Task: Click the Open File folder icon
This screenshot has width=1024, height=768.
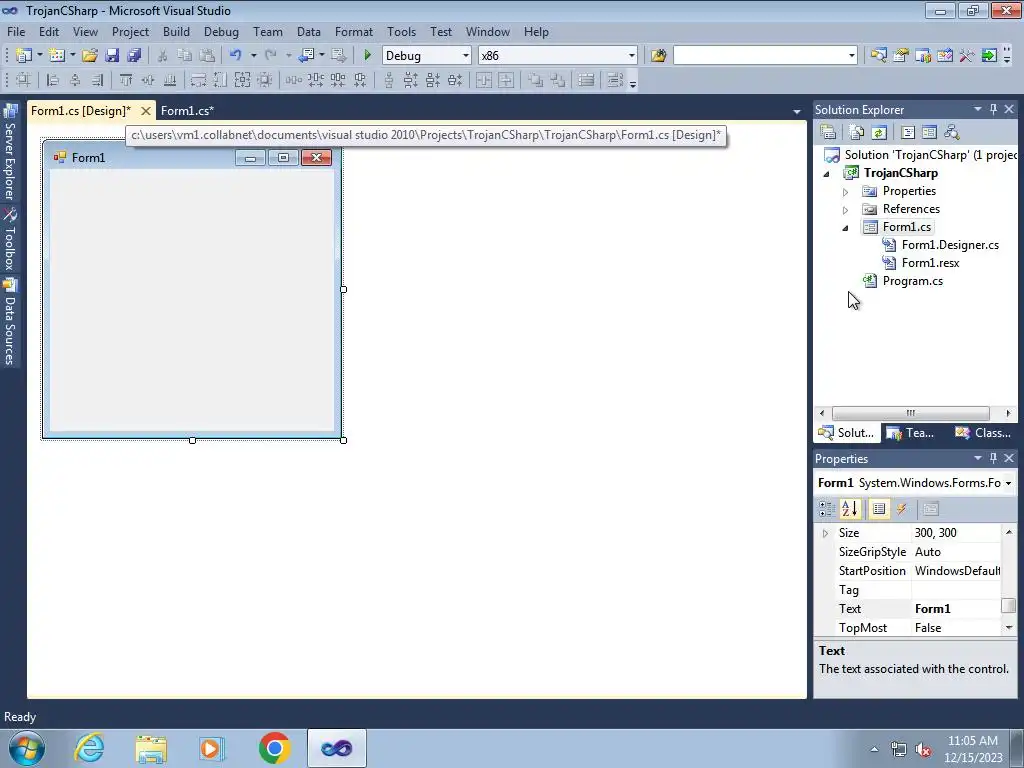Action: coord(89,56)
